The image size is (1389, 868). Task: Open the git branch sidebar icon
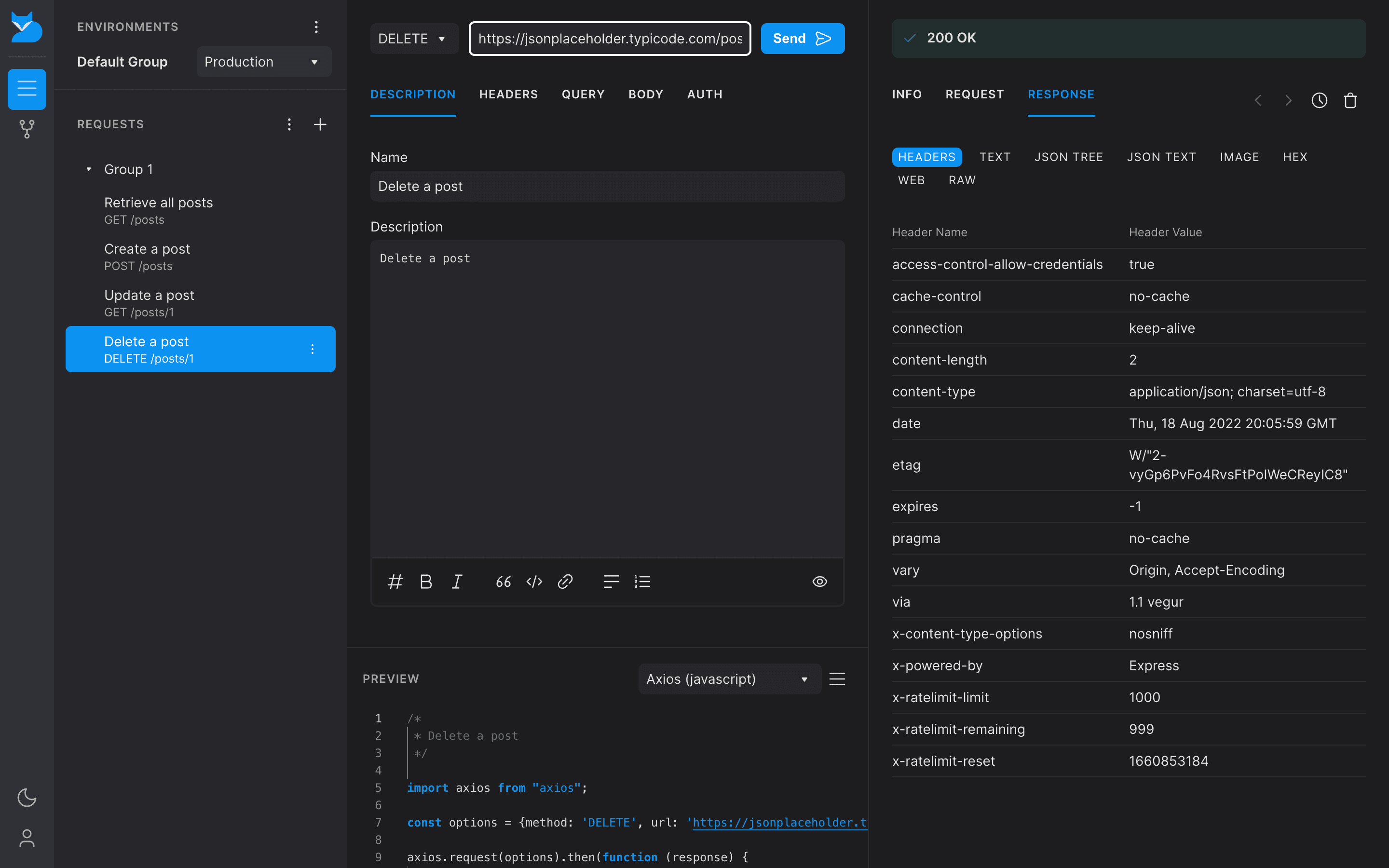[27, 129]
